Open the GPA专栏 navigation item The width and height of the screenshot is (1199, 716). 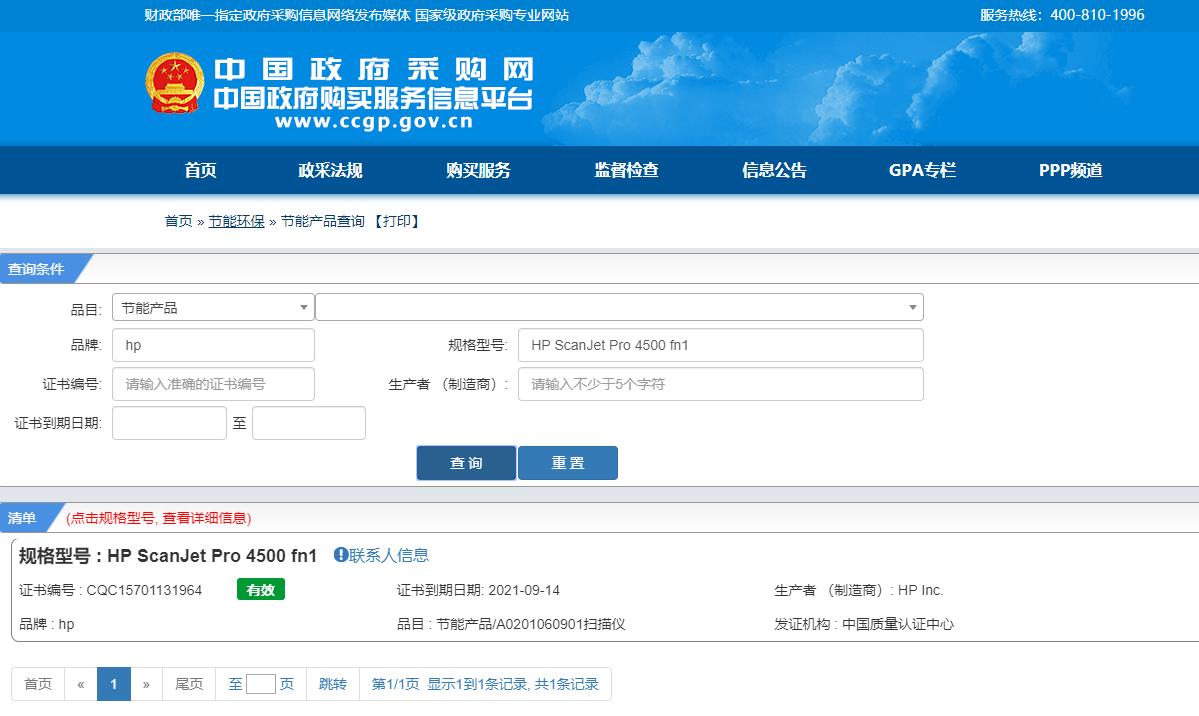[922, 170]
